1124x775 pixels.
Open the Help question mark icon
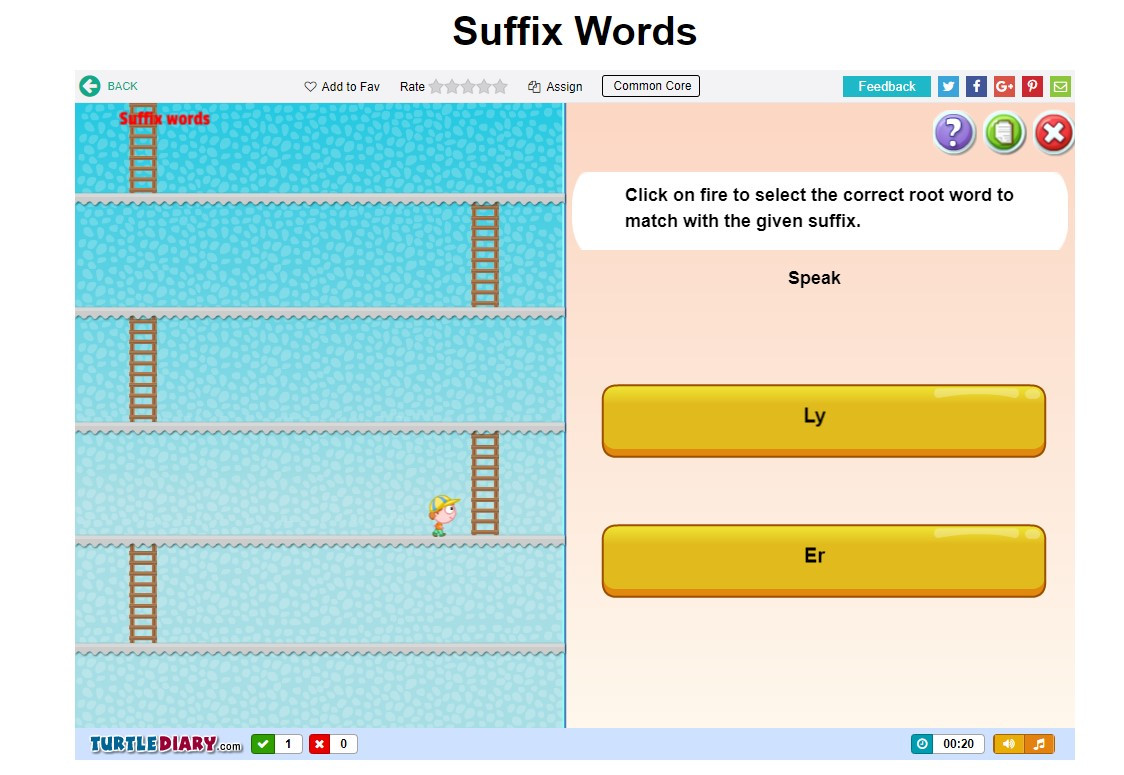(x=953, y=132)
